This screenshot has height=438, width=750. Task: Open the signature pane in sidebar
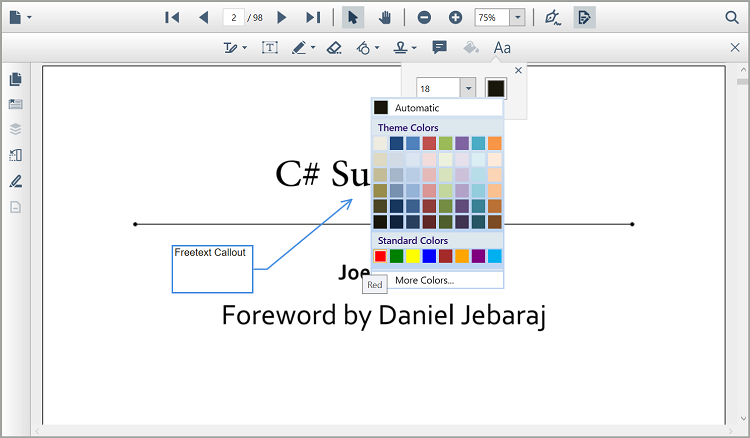(x=16, y=182)
